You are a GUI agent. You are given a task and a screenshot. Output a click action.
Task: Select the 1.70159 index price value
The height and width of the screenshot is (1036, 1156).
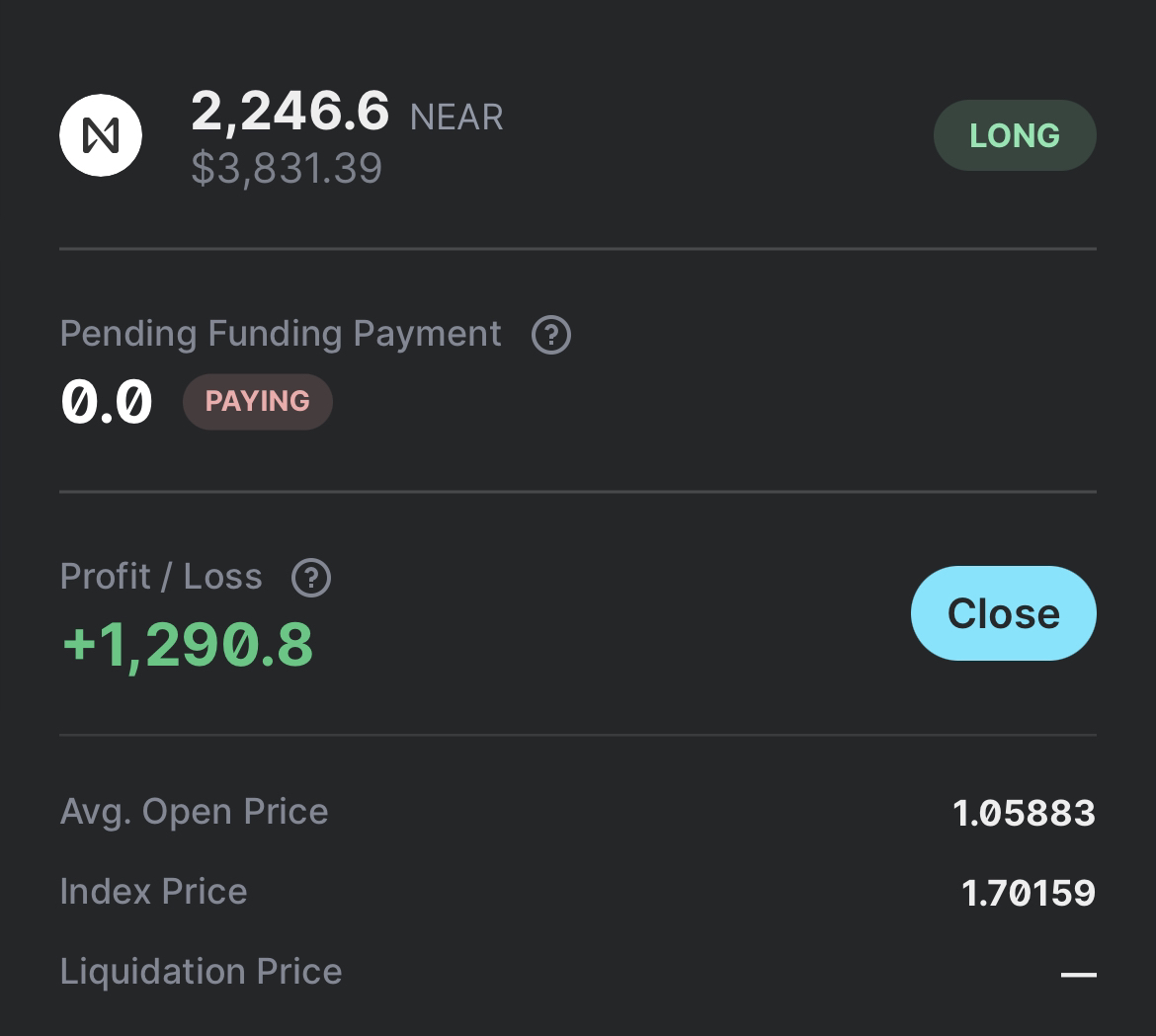(1028, 893)
